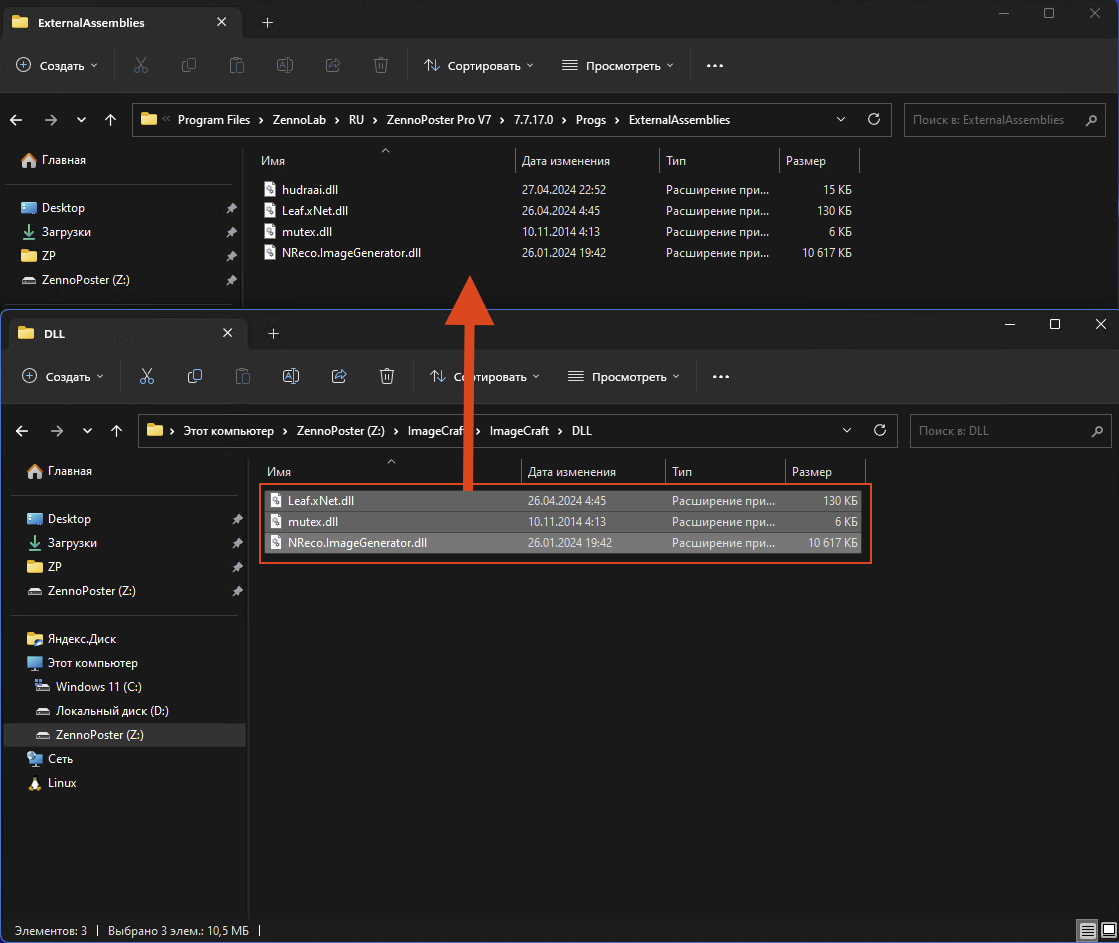Click ZennoLab in the breadcrumb path
Screen dimensions: 1119x943
[299, 120]
